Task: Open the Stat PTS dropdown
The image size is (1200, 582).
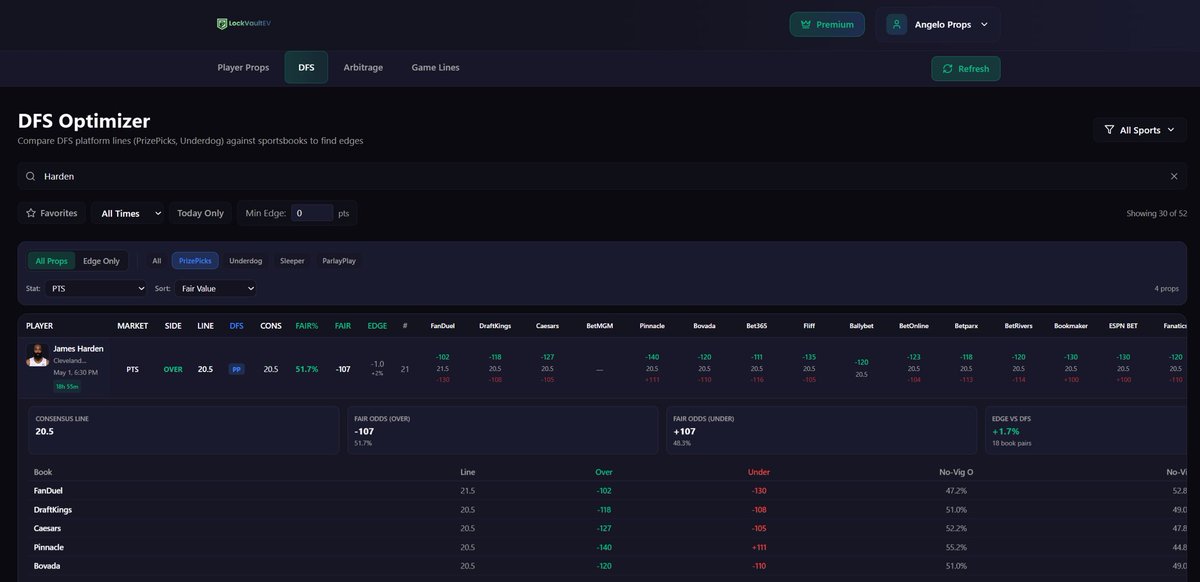Action: point(97,288)
